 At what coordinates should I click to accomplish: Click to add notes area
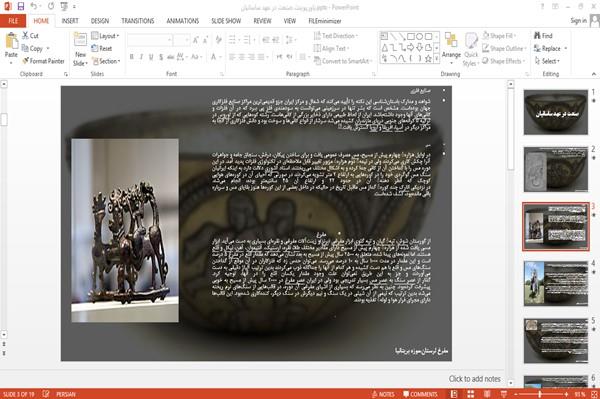tap(474, 379)
